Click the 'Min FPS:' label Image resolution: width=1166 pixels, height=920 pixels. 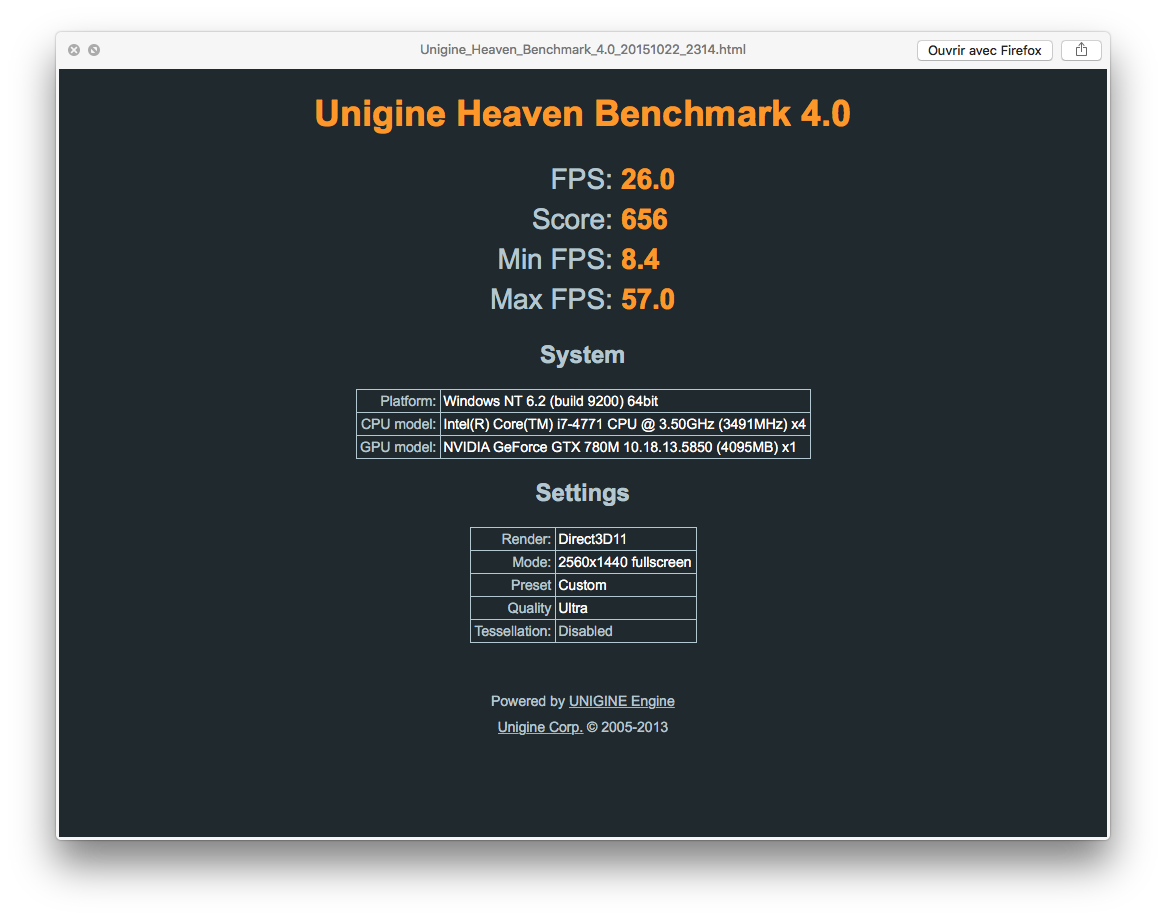[x=555, y=260]
